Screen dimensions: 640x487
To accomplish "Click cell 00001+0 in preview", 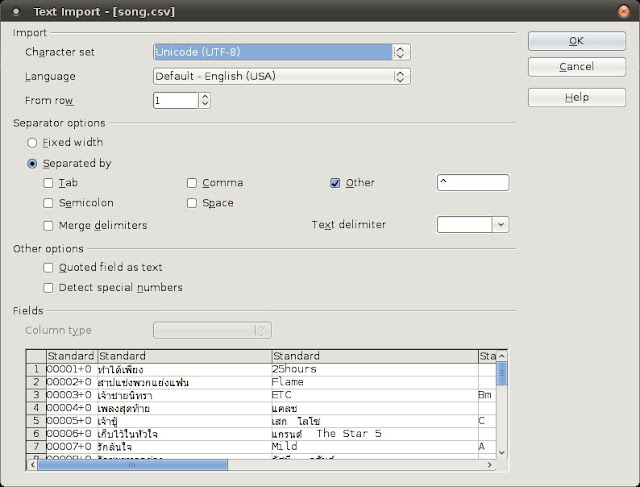I will point(71,369).
